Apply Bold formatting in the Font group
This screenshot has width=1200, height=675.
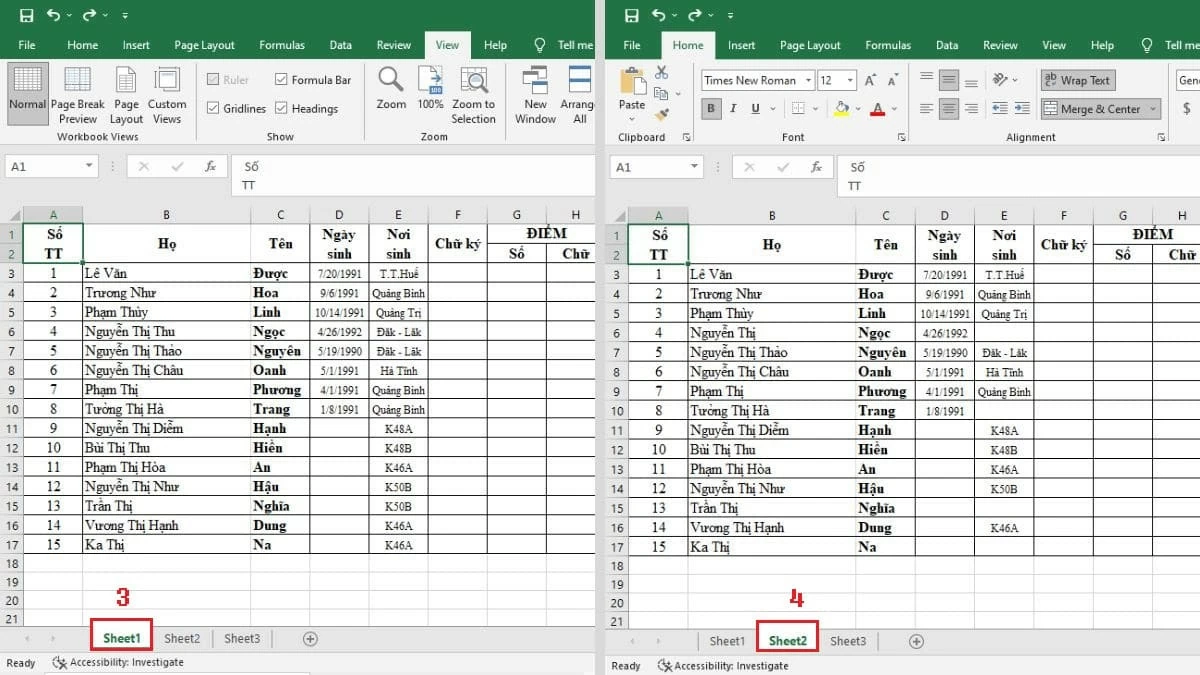click(x=712, y=108)
